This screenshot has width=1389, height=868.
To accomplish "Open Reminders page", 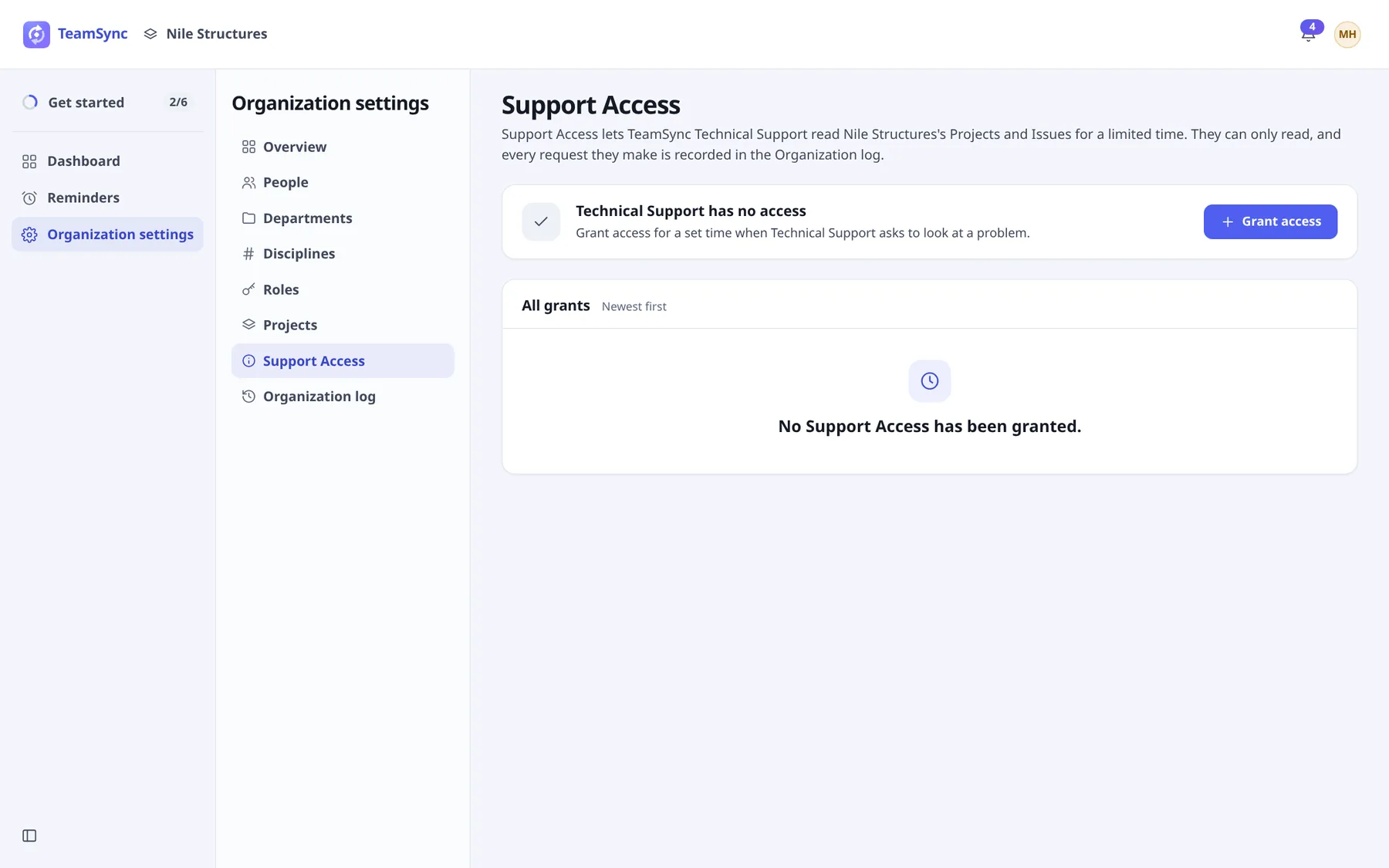I will point(107,198).
